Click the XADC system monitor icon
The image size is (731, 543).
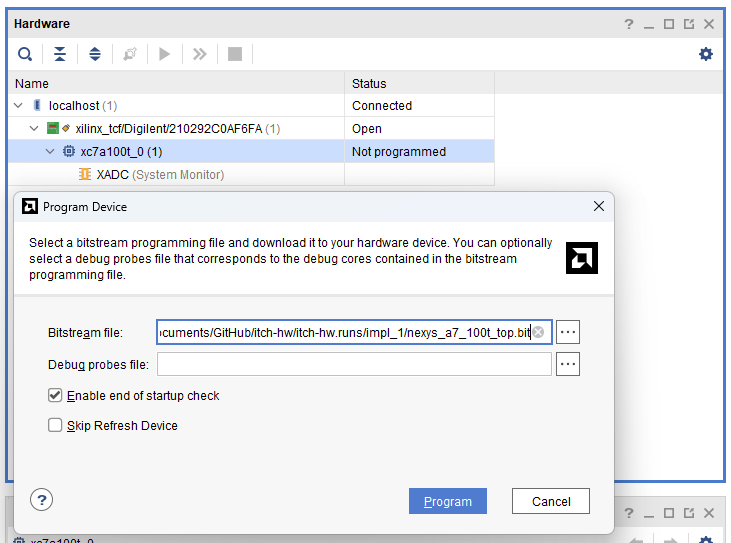(x=85, y=174)
